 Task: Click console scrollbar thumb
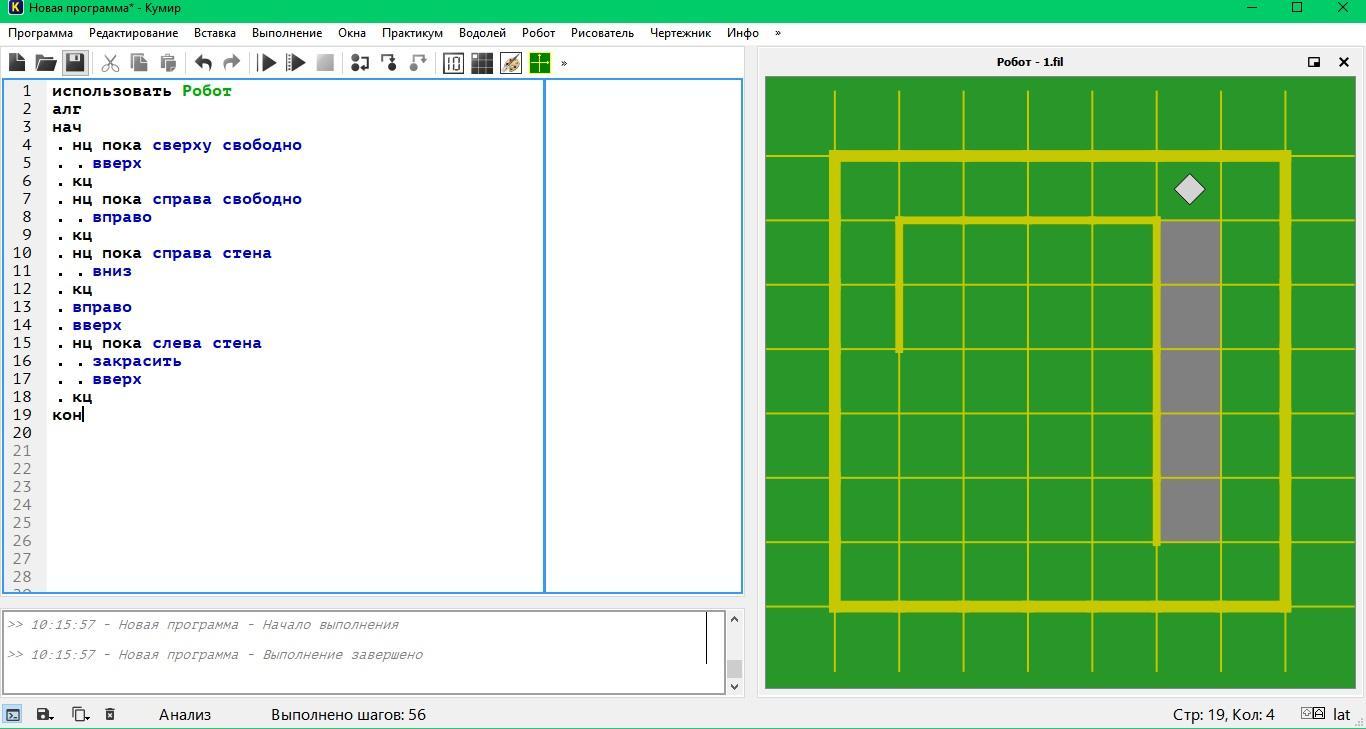pos(735,668)
